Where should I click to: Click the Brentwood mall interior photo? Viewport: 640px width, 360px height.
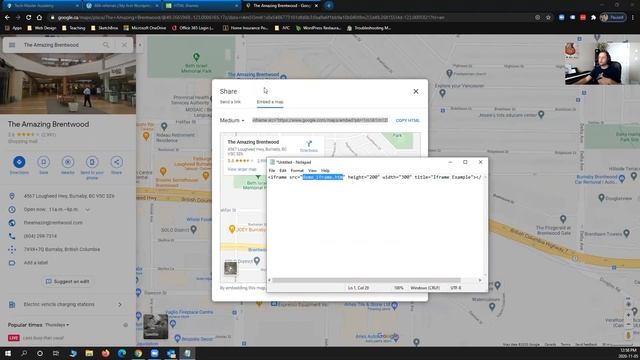pyautogui.click(x=68, y=84)
